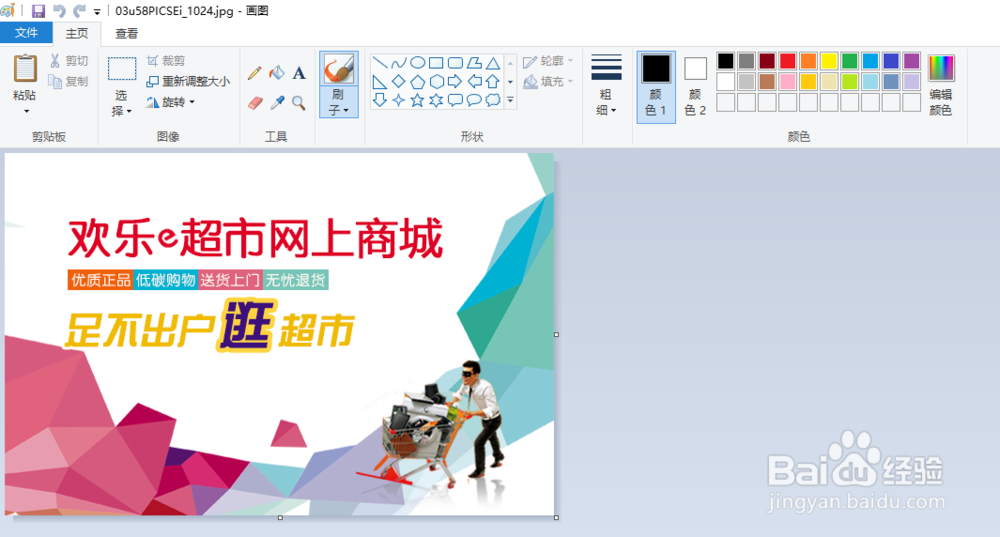Pick the green palette swatch

click(x=849, y=61)
